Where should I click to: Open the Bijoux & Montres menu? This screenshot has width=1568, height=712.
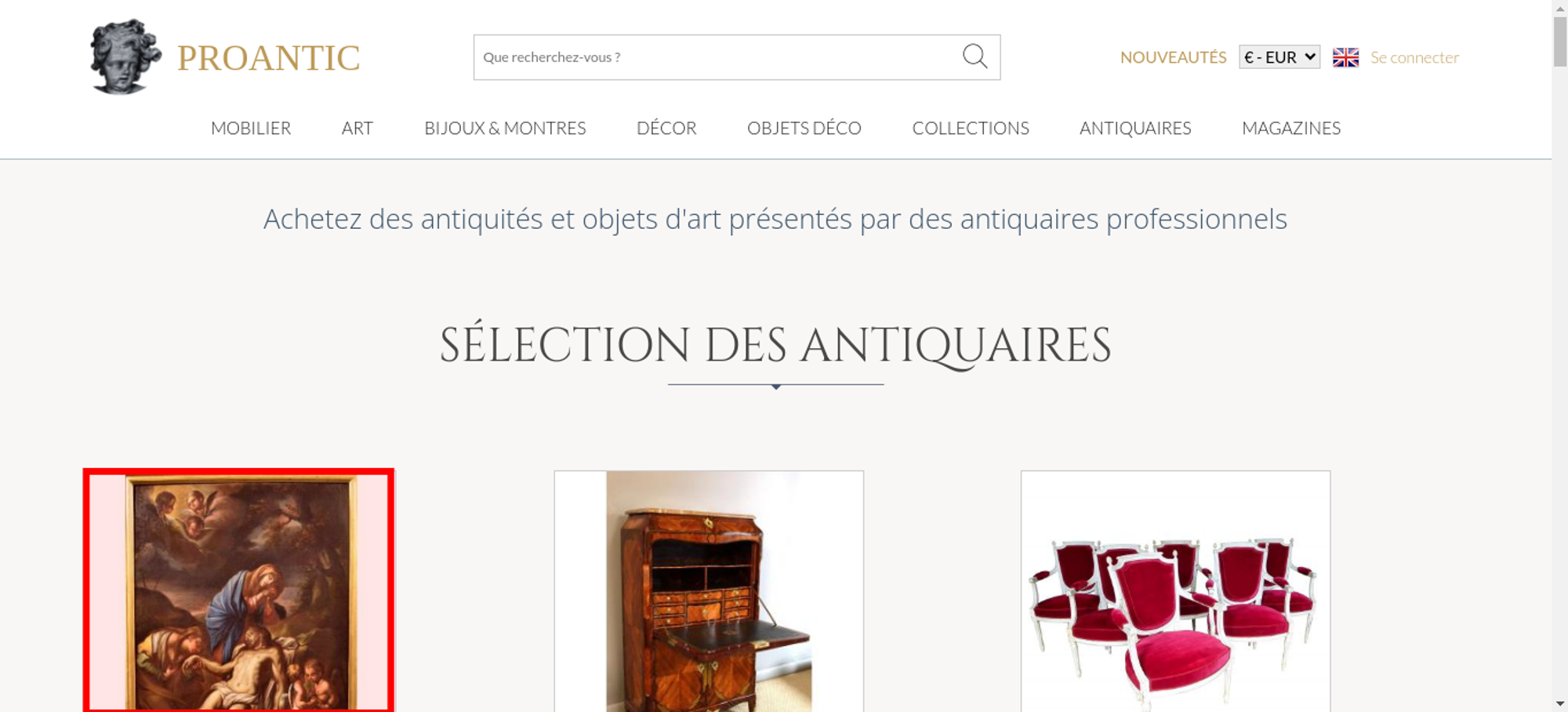click(x=505, y=128)
